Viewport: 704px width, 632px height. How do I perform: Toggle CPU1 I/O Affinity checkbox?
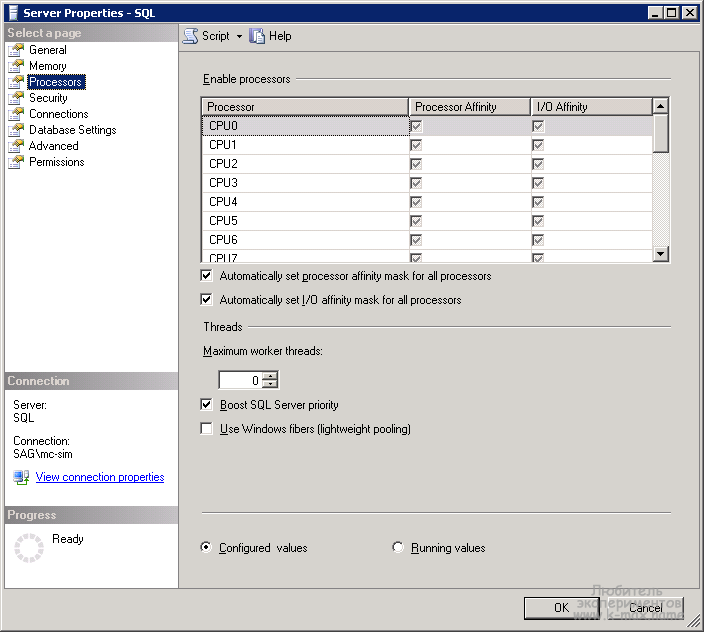click(x=538, y=145)
